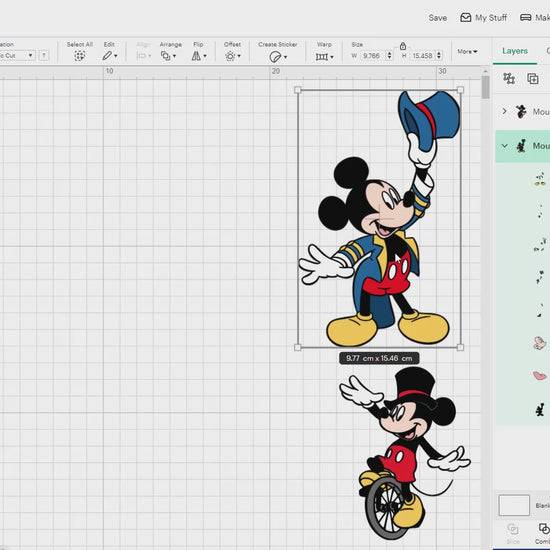Click the bottom-right selection box handle
The image size is (550, 550).
pos(461,347)
